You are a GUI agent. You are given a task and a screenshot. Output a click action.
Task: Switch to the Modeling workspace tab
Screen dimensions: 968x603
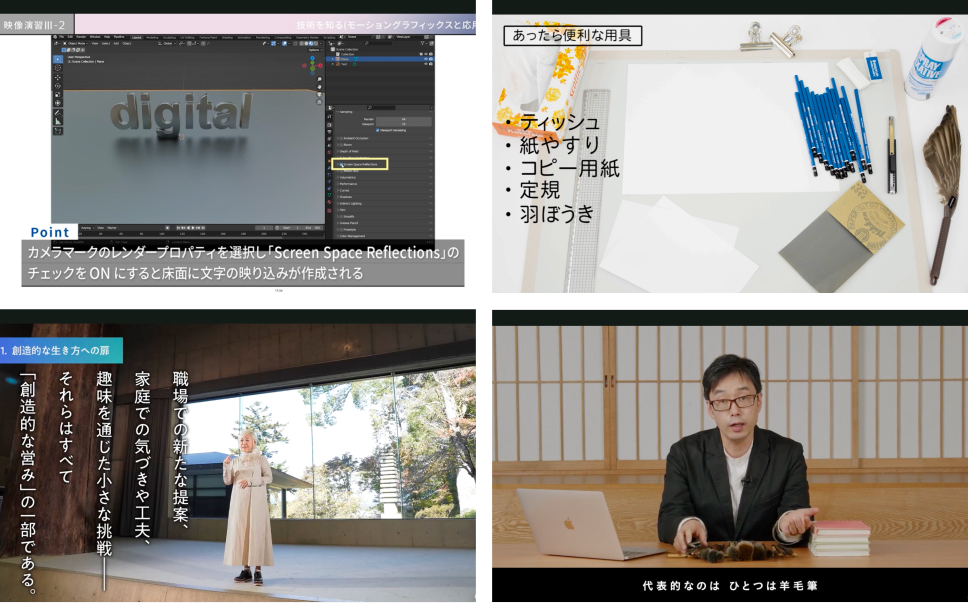tap(152, 36)
